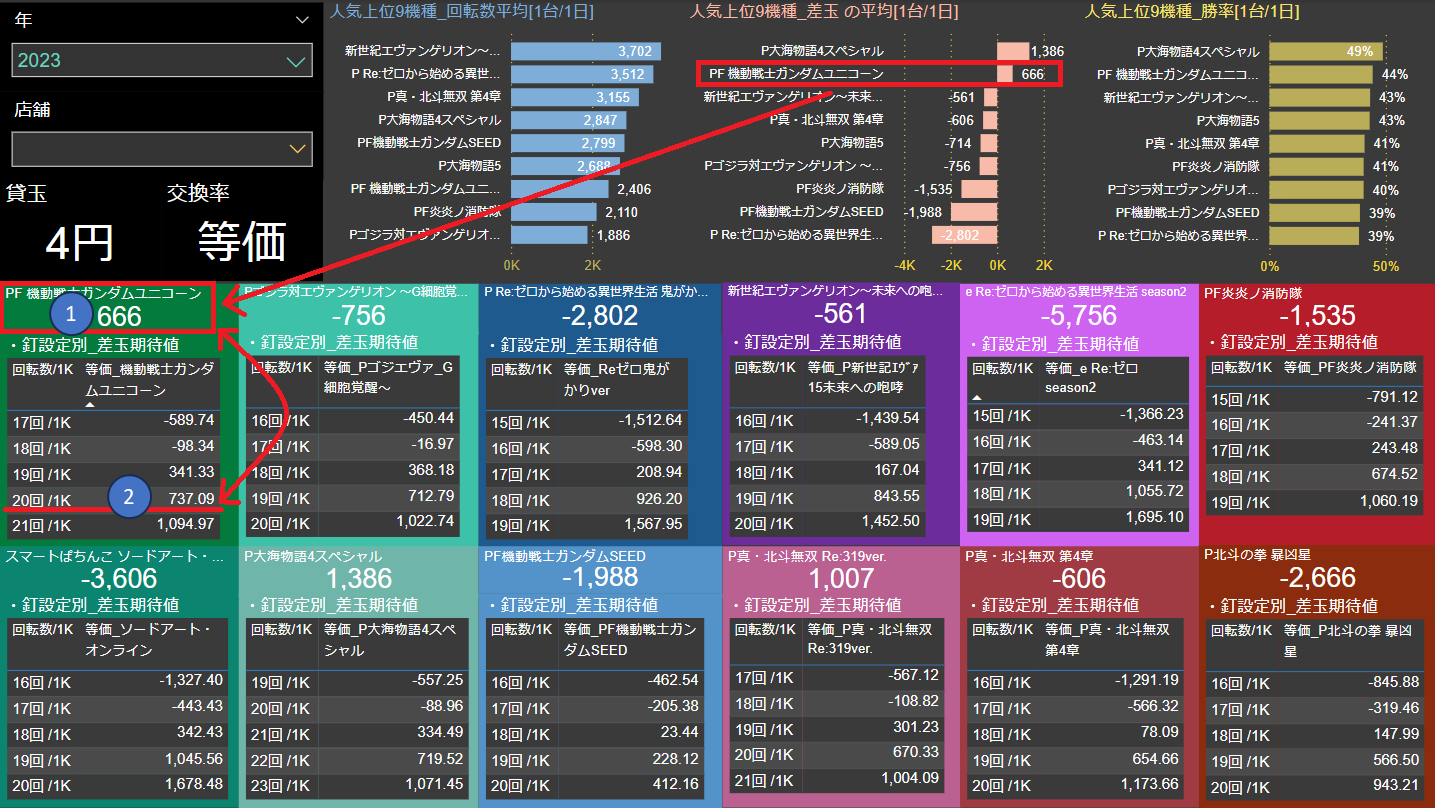Select the 1,678.48 cell in ソードアート table
The image size is (1435, 808).
190,785
